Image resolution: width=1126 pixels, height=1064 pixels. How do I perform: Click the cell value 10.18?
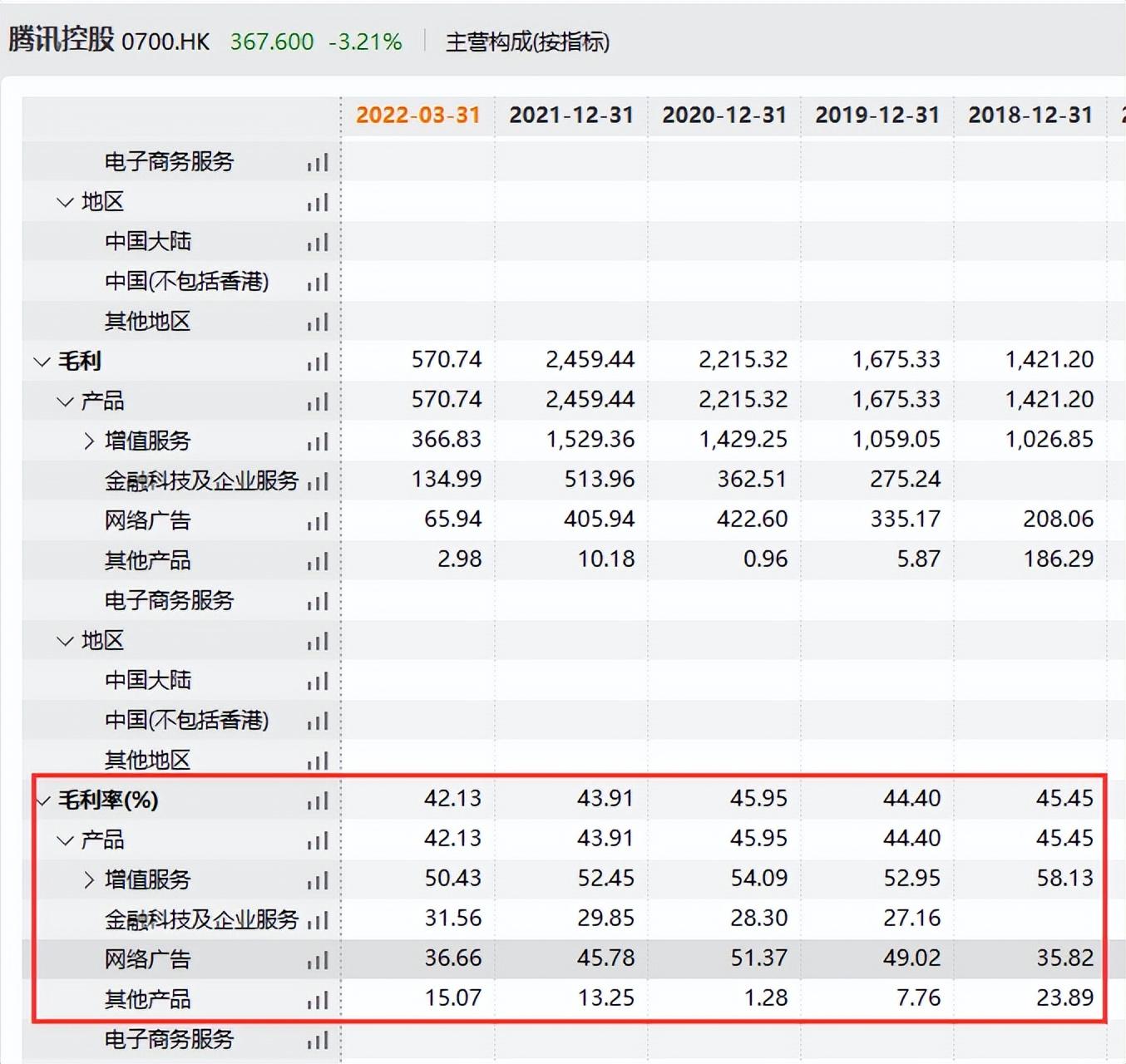605,559
